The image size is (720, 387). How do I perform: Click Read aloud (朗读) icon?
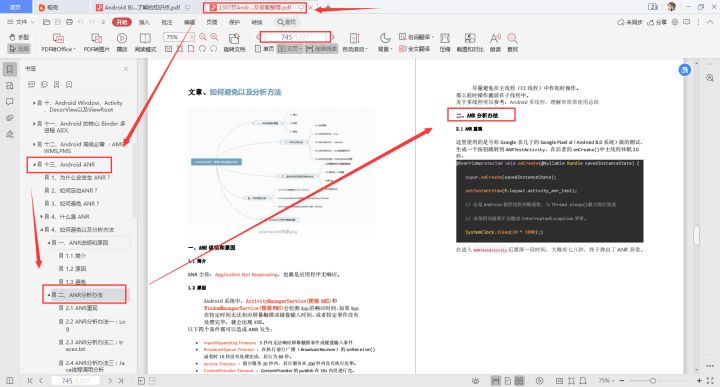[495, 43]
